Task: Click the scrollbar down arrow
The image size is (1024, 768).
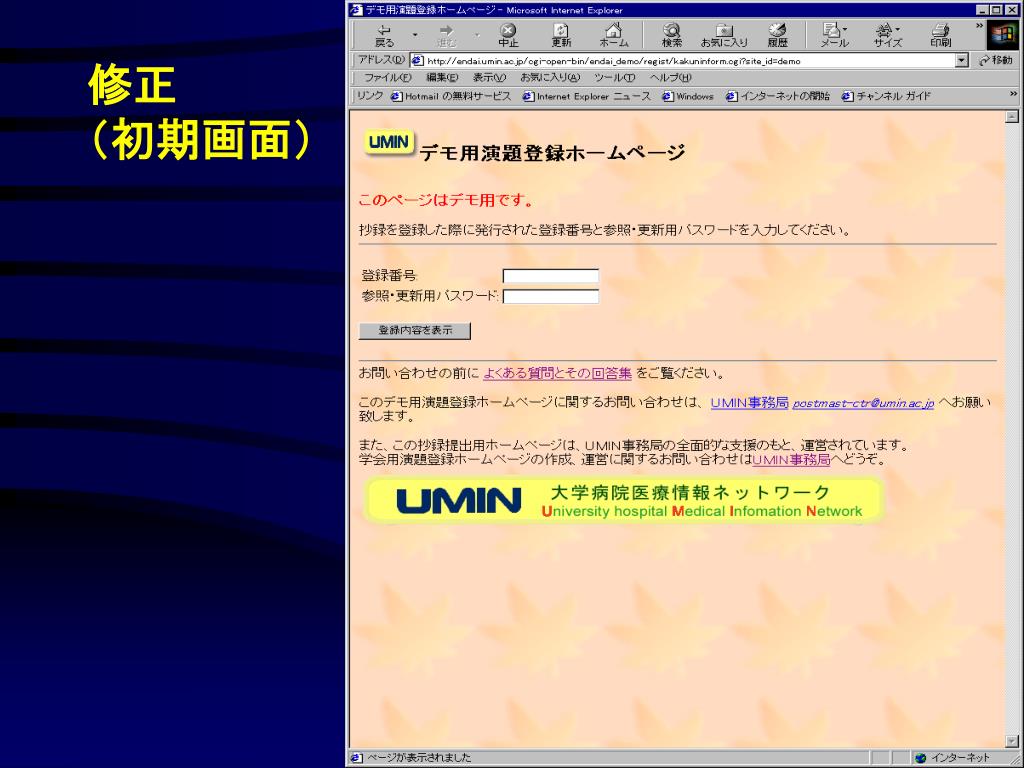Action: coord(1012,741)
